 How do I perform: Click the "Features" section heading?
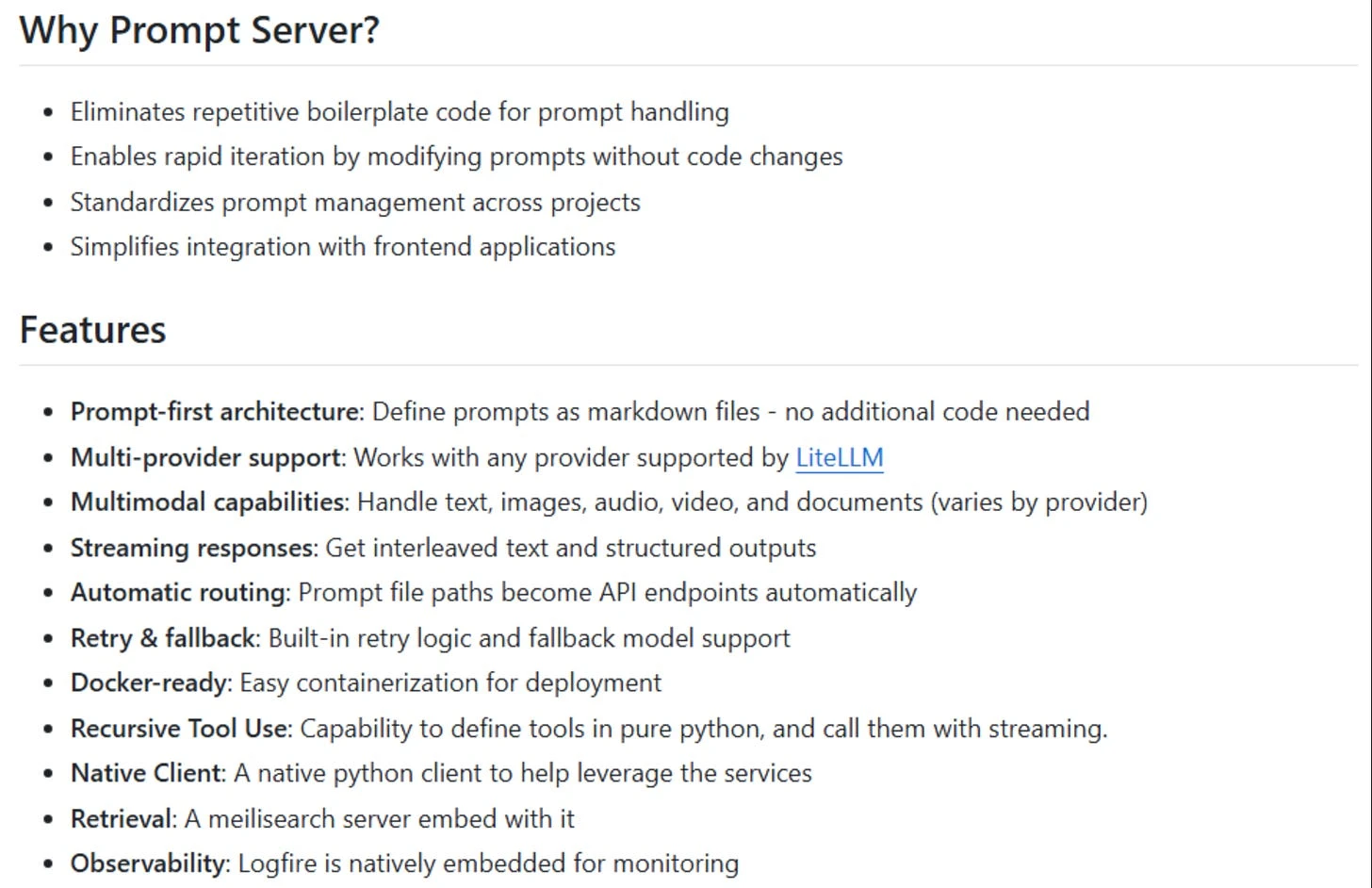92,331
